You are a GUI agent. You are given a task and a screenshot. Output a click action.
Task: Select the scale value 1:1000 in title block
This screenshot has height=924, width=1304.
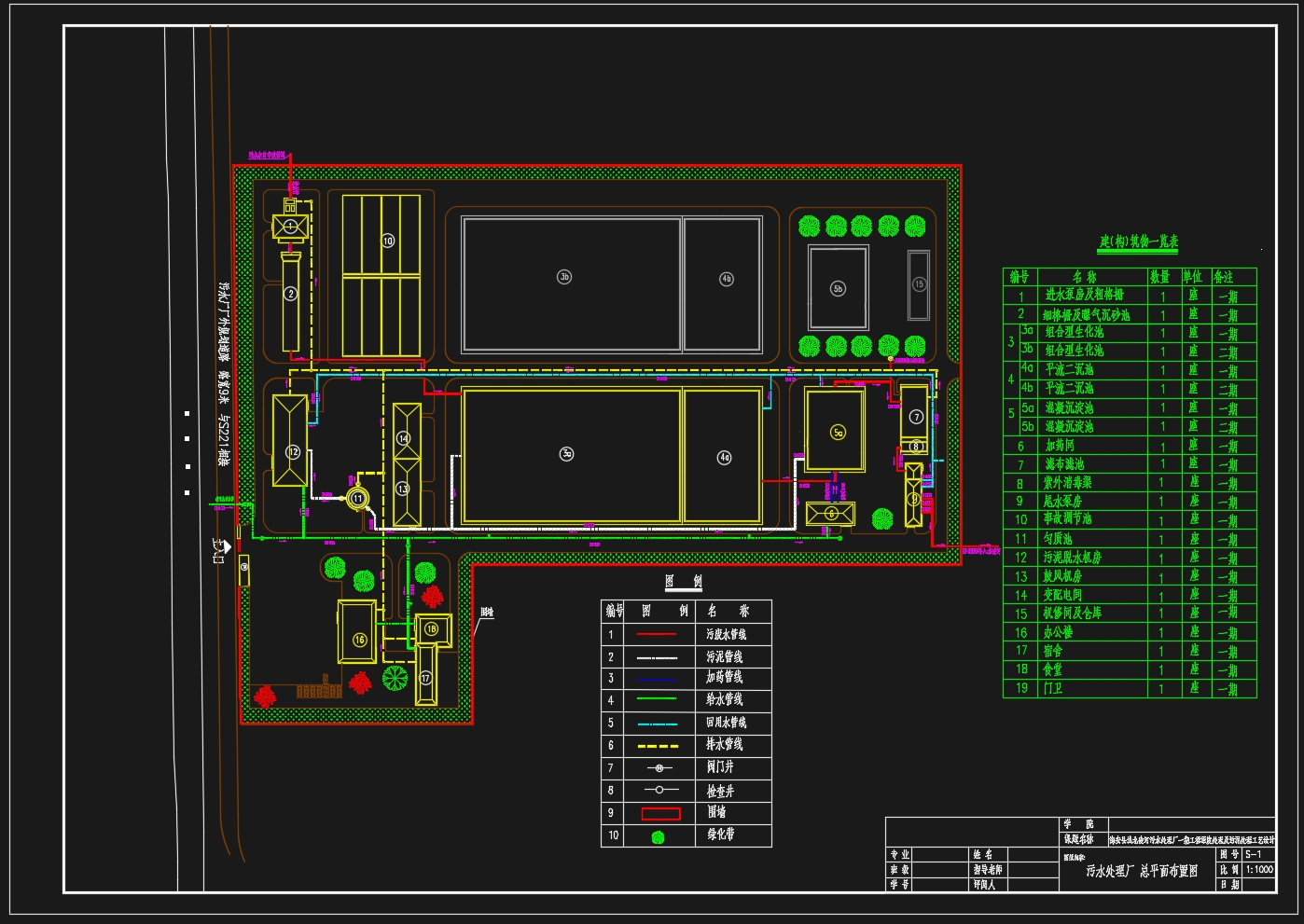(x=1259, y=869)
